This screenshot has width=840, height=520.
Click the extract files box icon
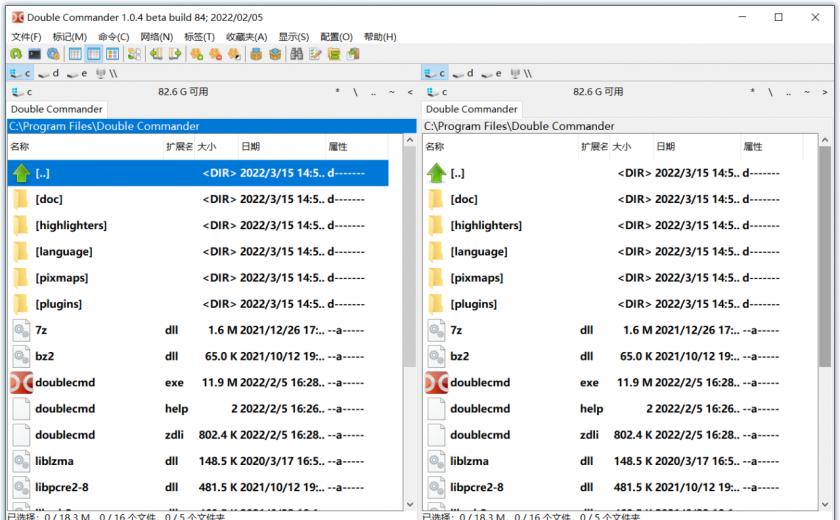275,54
